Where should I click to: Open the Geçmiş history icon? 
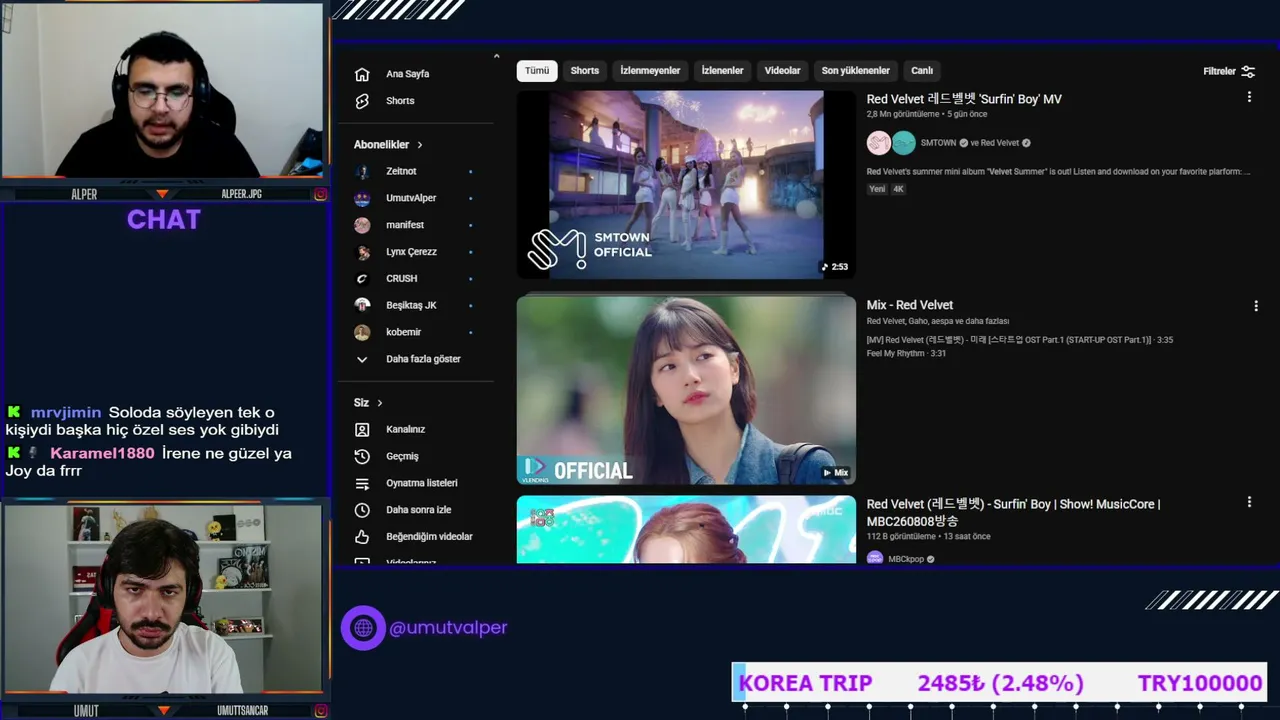pyautogui.click(x=362, y=457)
